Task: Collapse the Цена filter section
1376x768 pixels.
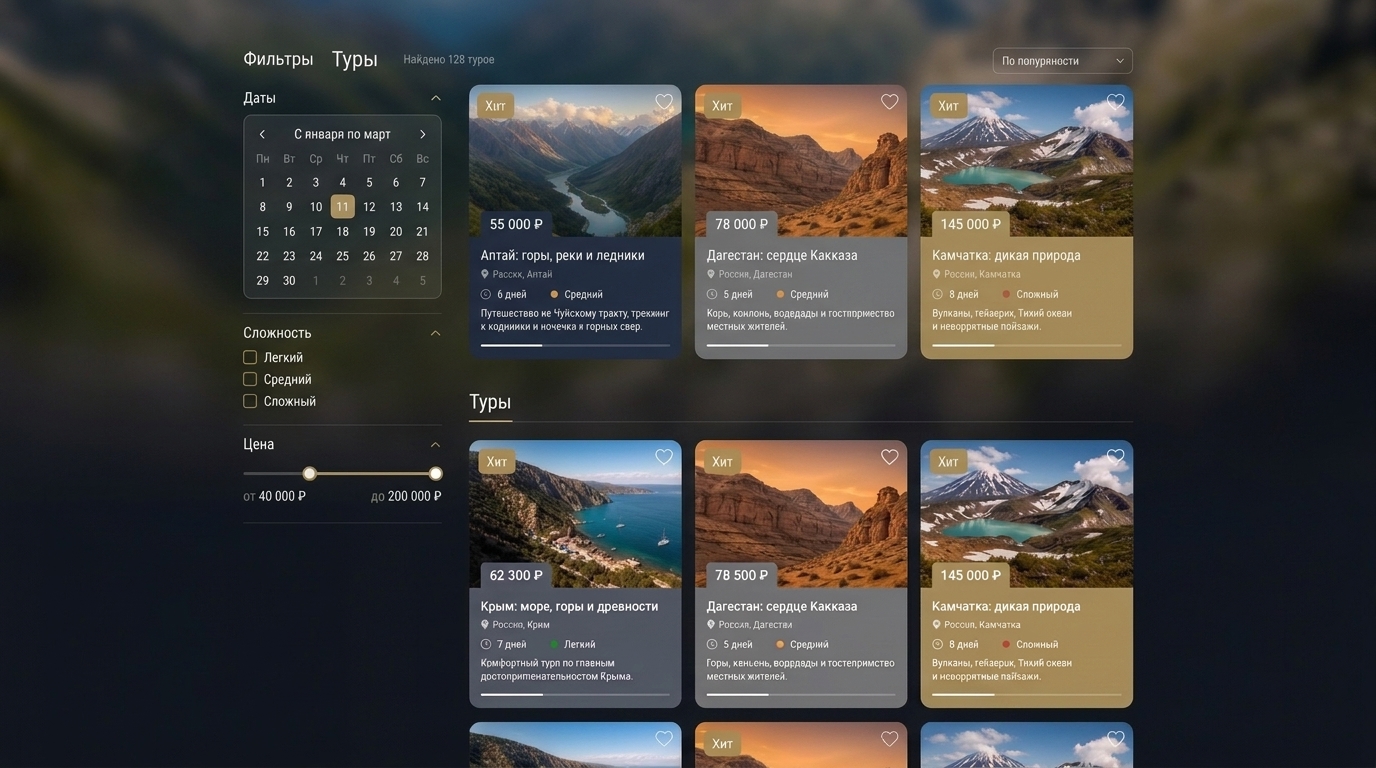Action: click(435, 444)
